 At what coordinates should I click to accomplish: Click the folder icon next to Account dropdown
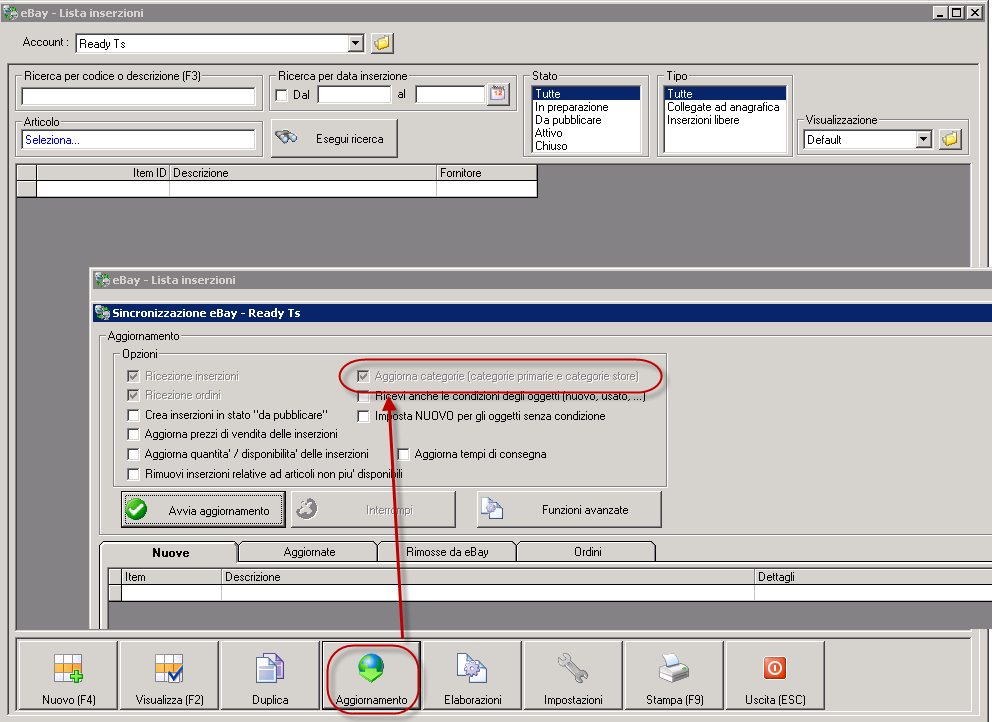tap(382, 43)
